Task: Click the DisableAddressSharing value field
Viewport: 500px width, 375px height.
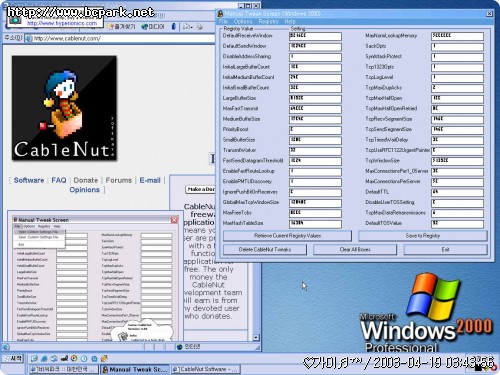Action: [x=315, y=57]
